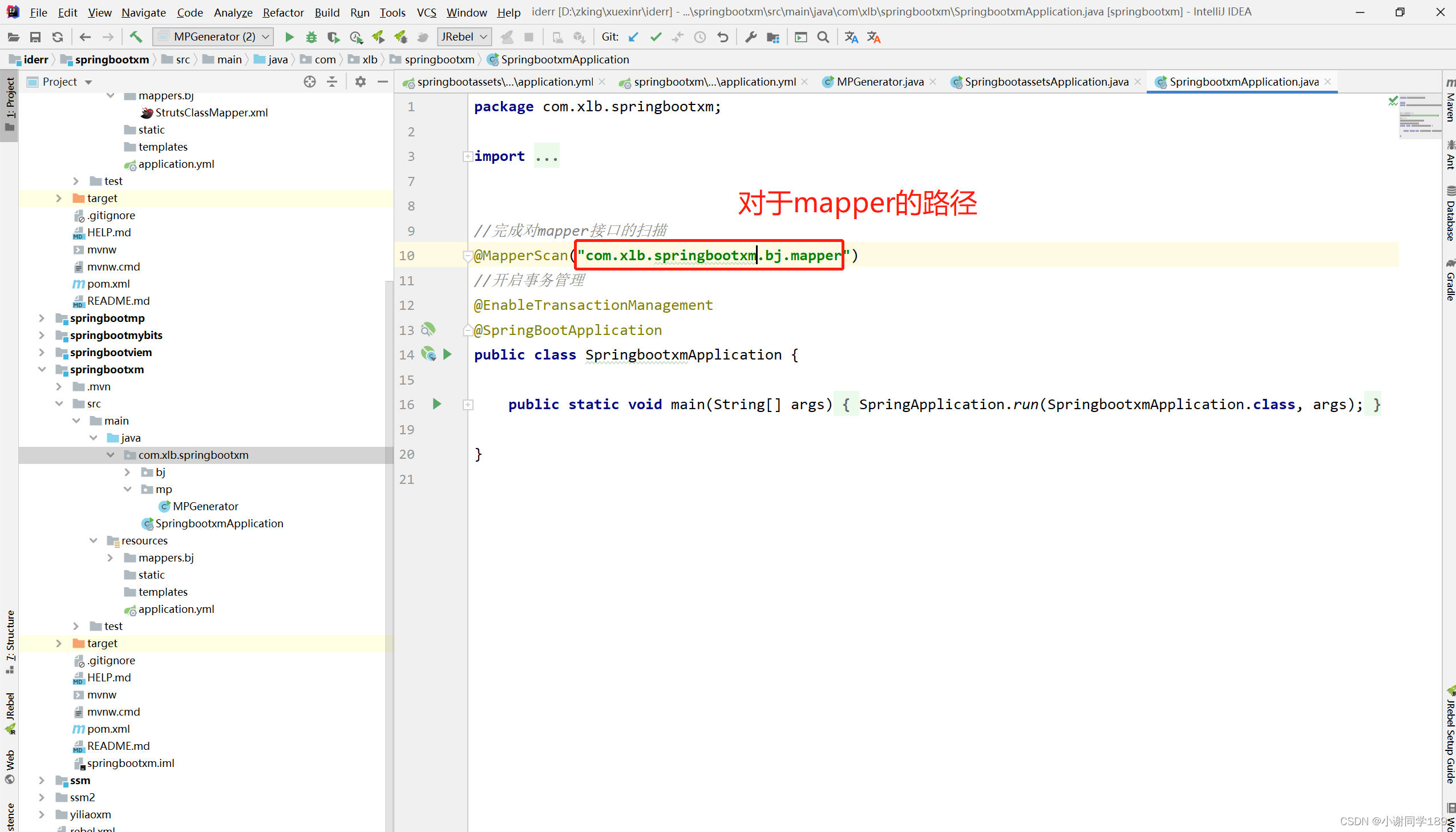The height and width of the screenshot is (832, 1456).
Task: Expand the springbootmp module node
Action: tap(42, 318)
